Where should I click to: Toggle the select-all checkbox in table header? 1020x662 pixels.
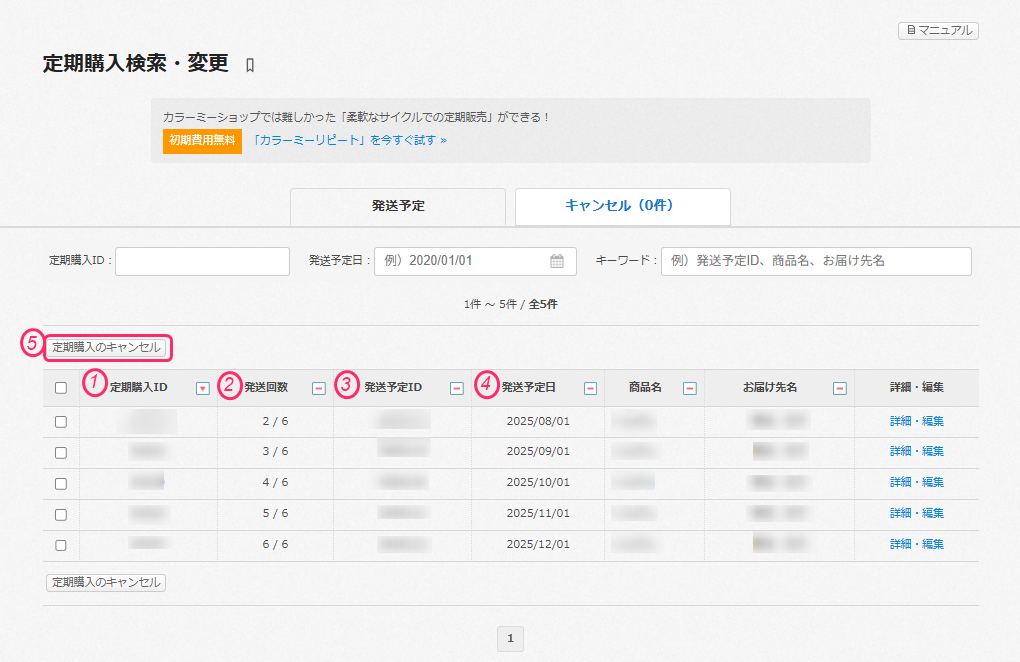[x=61, y=388]
